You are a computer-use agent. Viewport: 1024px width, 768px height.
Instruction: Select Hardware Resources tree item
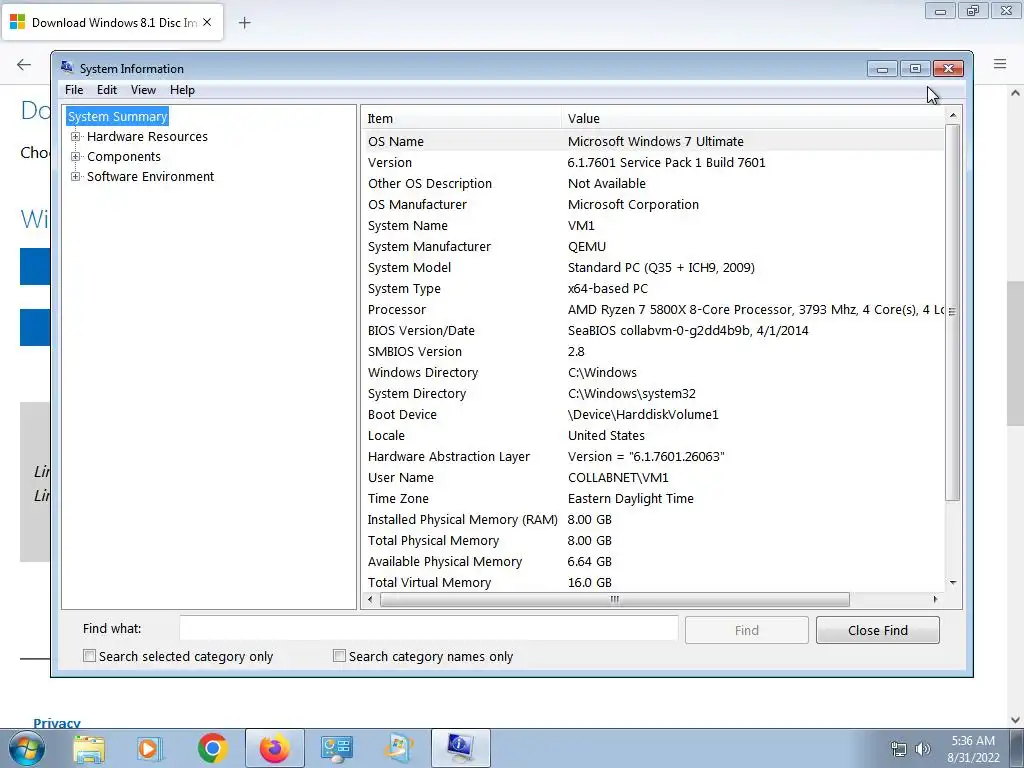click(x=147, y=136)
